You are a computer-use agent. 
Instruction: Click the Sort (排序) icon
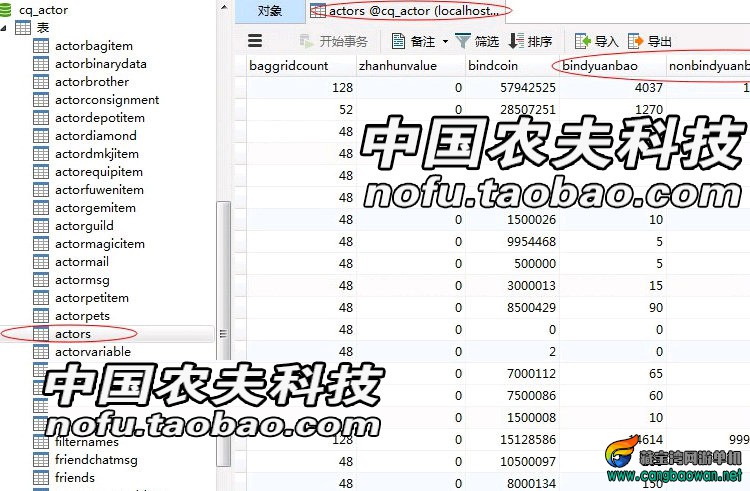(x=516, y=41)
